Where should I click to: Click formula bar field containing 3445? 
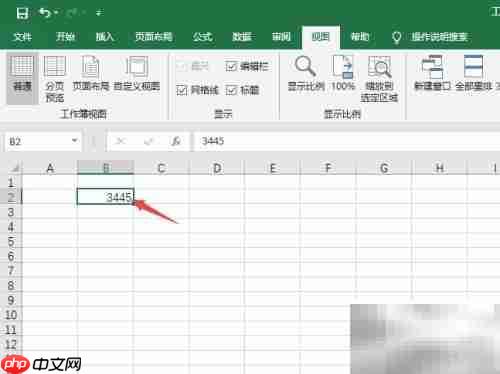347,141
